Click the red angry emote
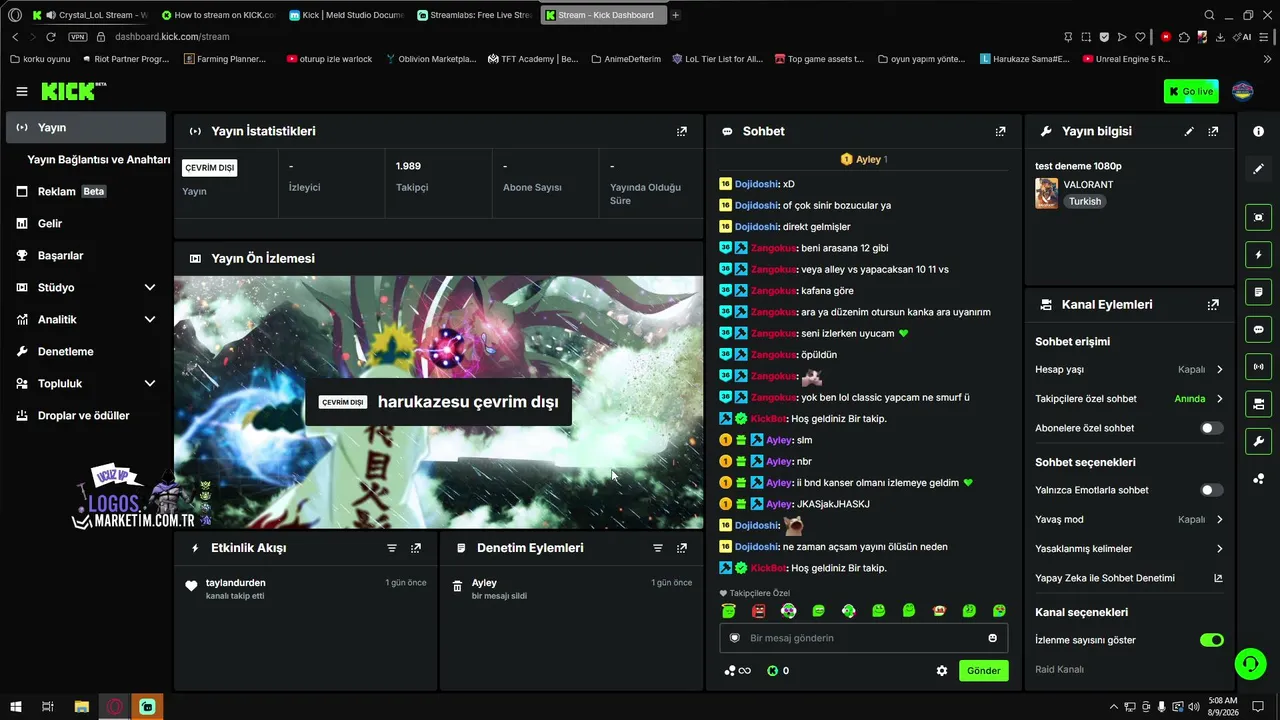The image size is (1280, 720). click(759, 611)
